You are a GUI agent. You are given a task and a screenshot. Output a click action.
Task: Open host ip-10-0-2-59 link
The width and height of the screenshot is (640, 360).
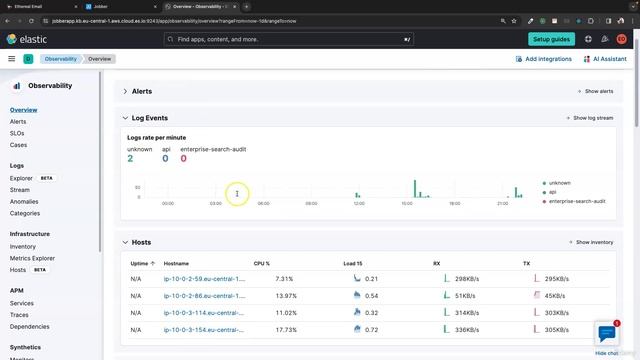(x=204, y=279)
